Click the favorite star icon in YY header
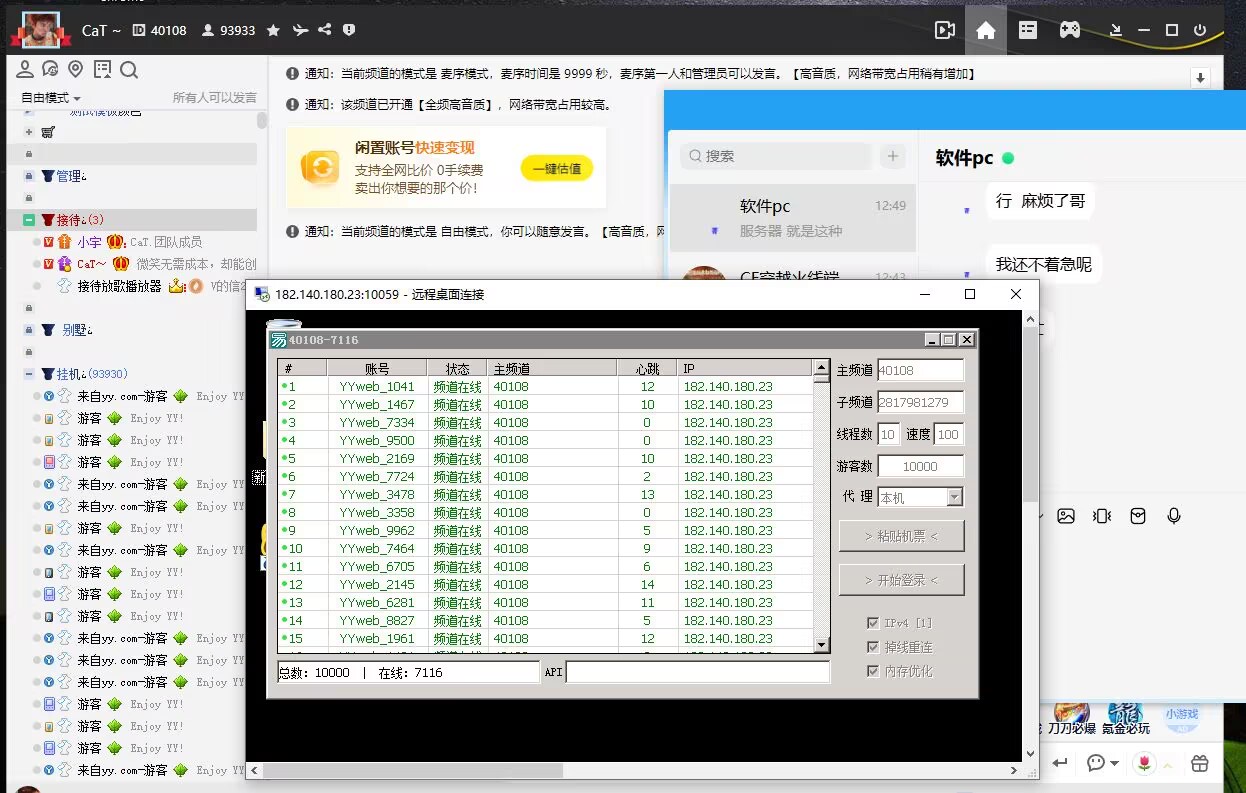 273,30
